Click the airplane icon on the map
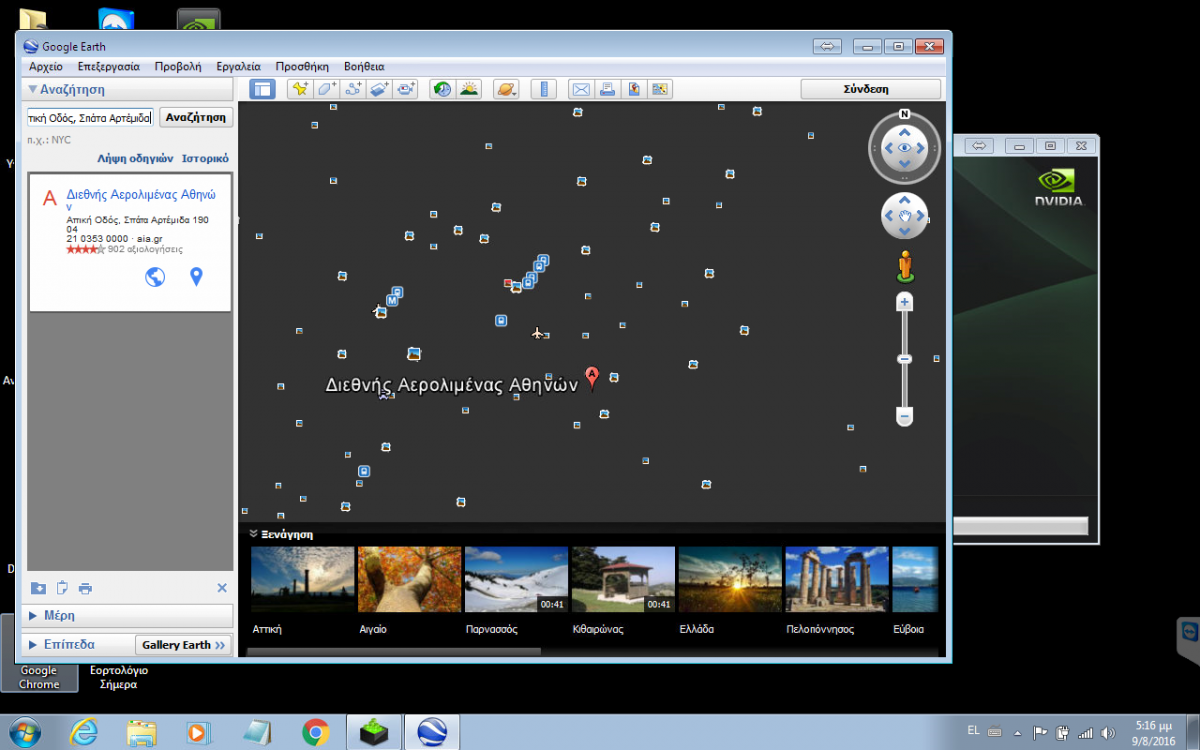 point(538,332)
